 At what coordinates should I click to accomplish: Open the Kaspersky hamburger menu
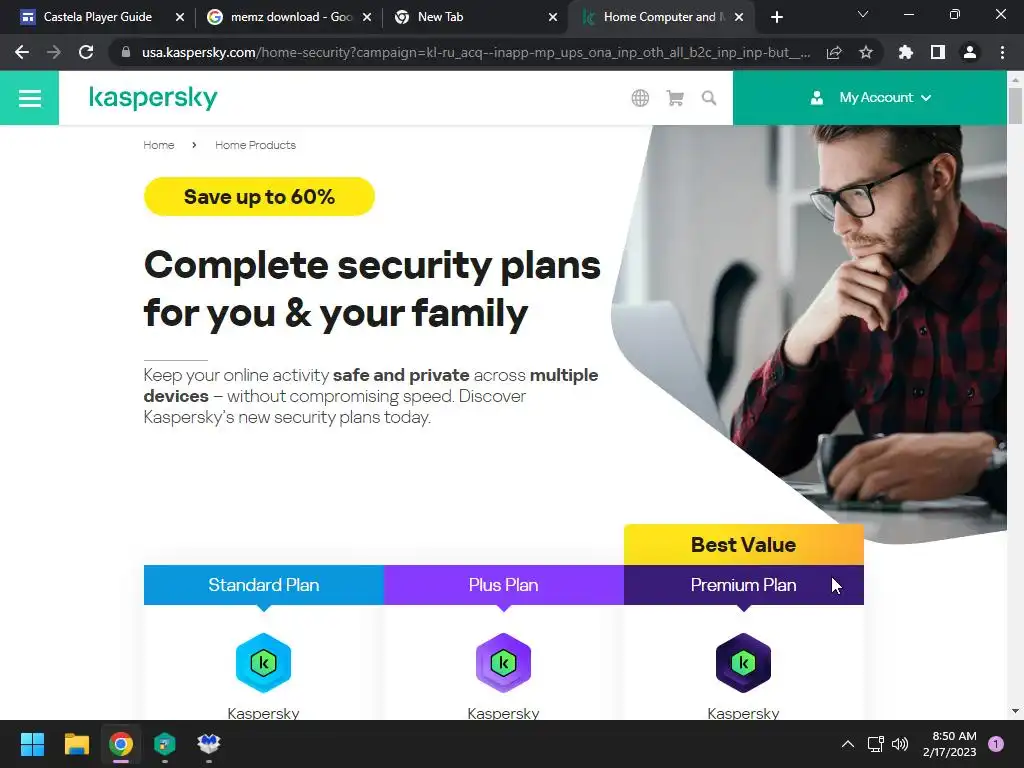[29, 98]
